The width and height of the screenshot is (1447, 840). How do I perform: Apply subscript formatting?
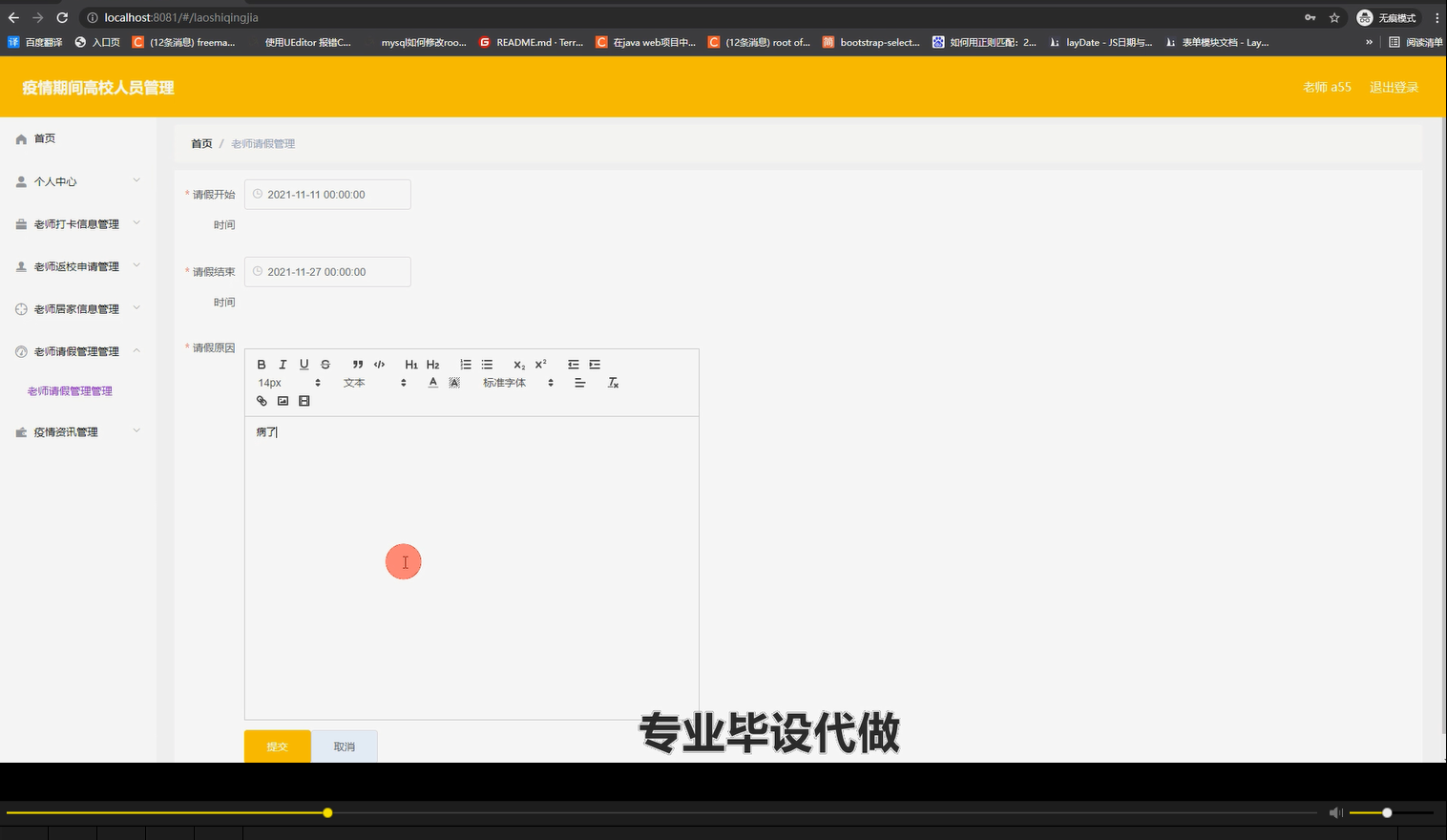519,365
